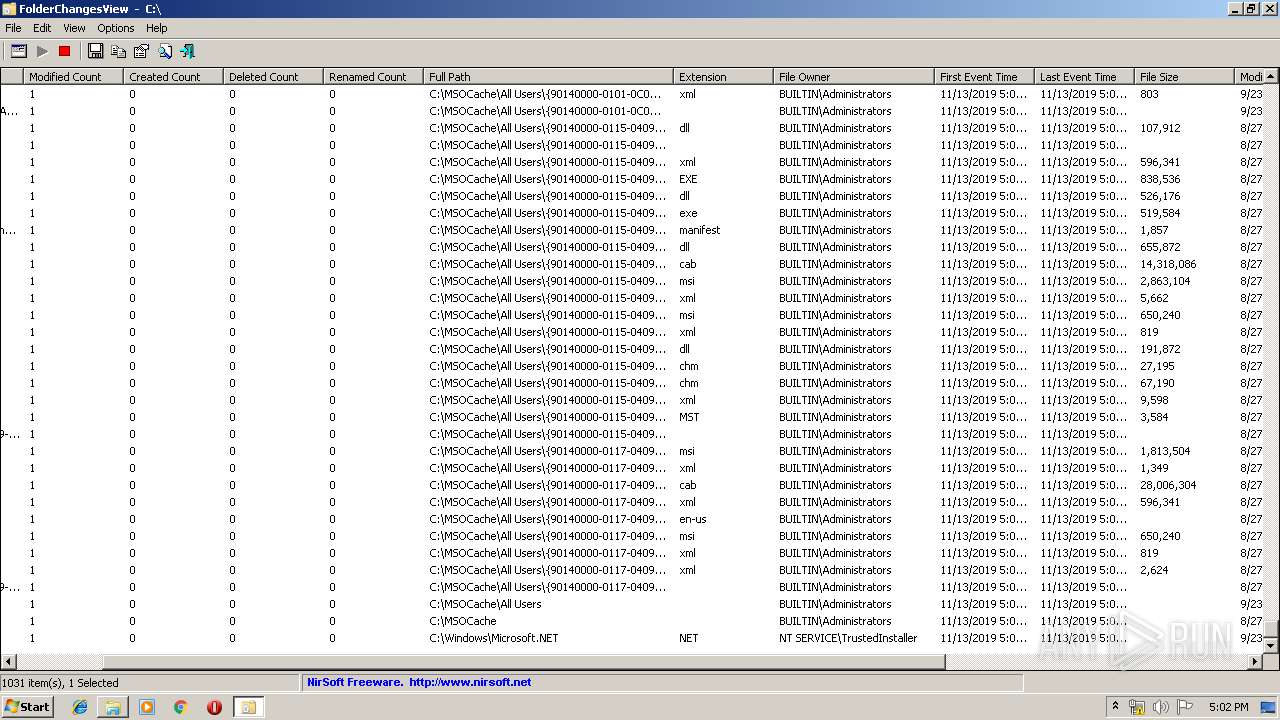Image resolution: width=1280 pixels, height=720 pixels.
Task: Open Opera browser from the taskbar
Action: point(214,707)
